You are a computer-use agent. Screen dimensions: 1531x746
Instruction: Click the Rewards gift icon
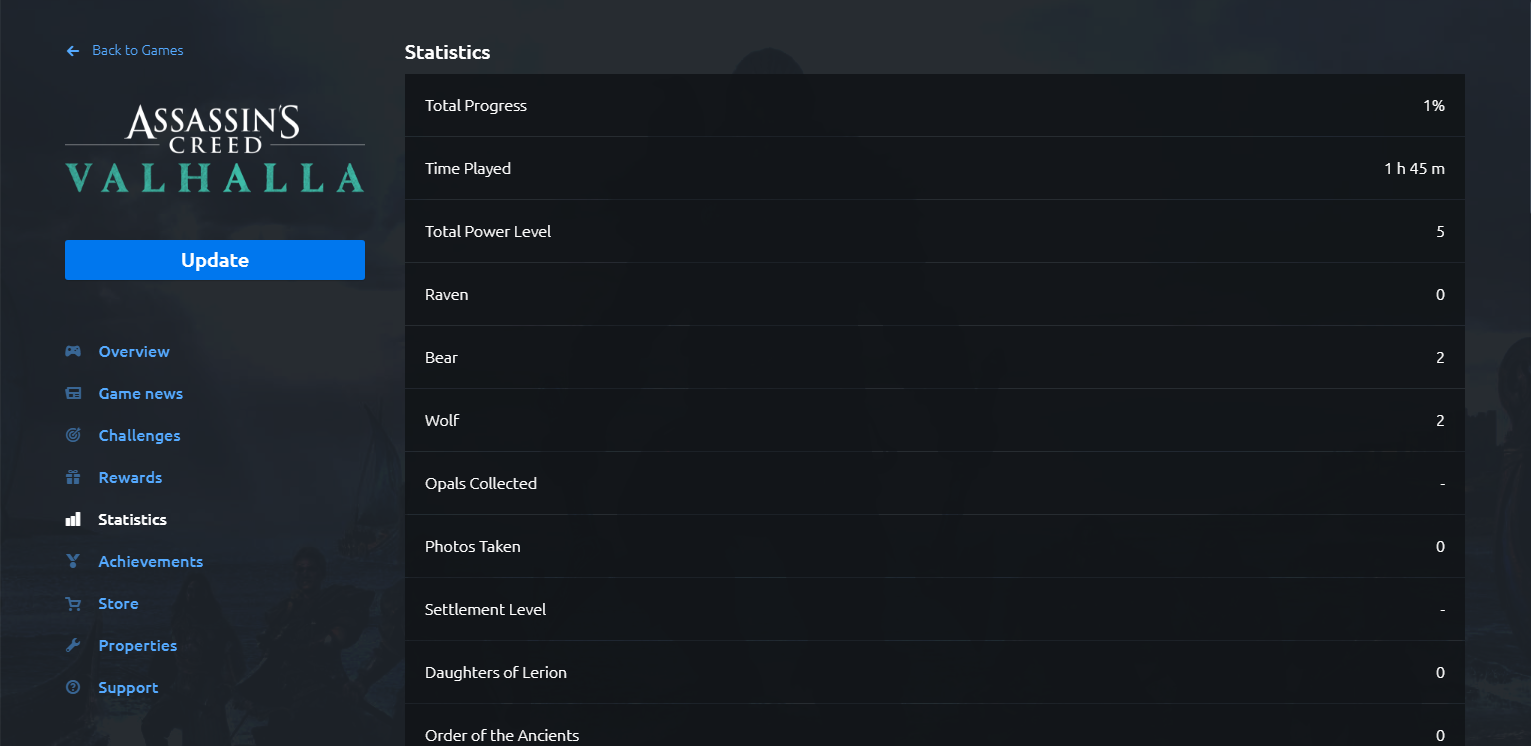pyautogui.click(x=73, y=477)
